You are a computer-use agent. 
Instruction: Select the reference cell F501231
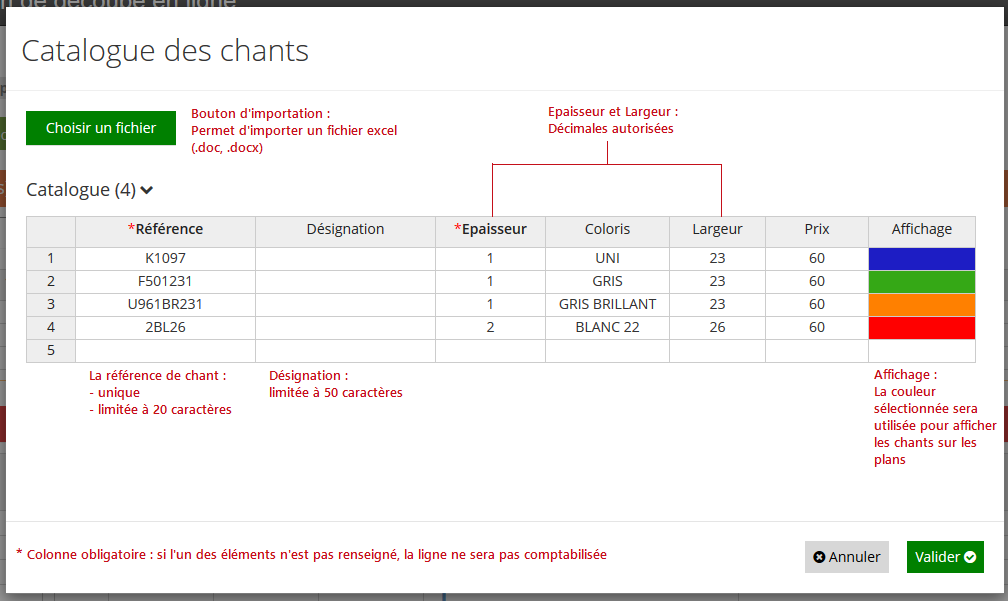pyautogui.click(x=165, y=282)
